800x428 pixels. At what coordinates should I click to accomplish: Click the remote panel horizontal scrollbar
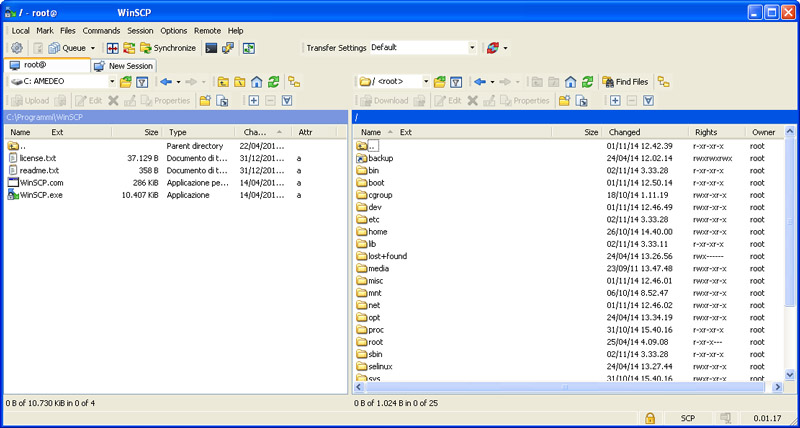tap(564, 387)
